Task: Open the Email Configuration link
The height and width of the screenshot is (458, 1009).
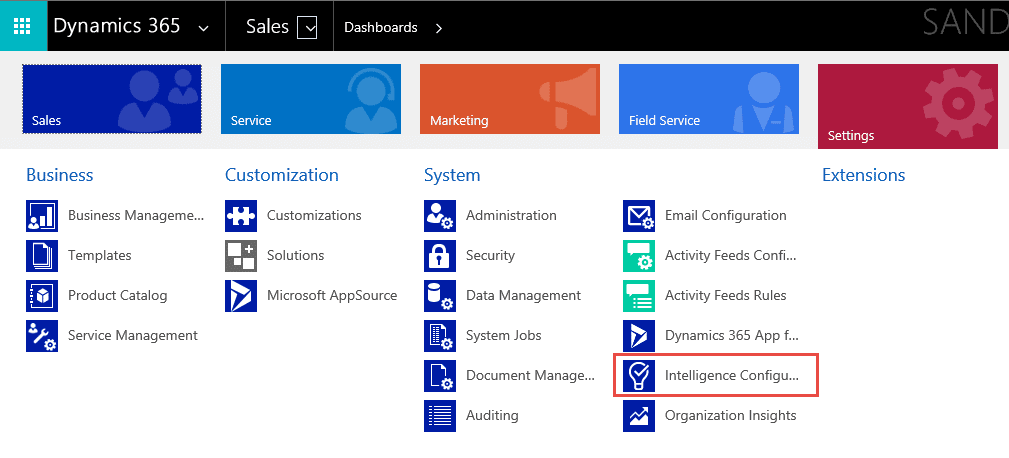Action: tap(725, 215)
